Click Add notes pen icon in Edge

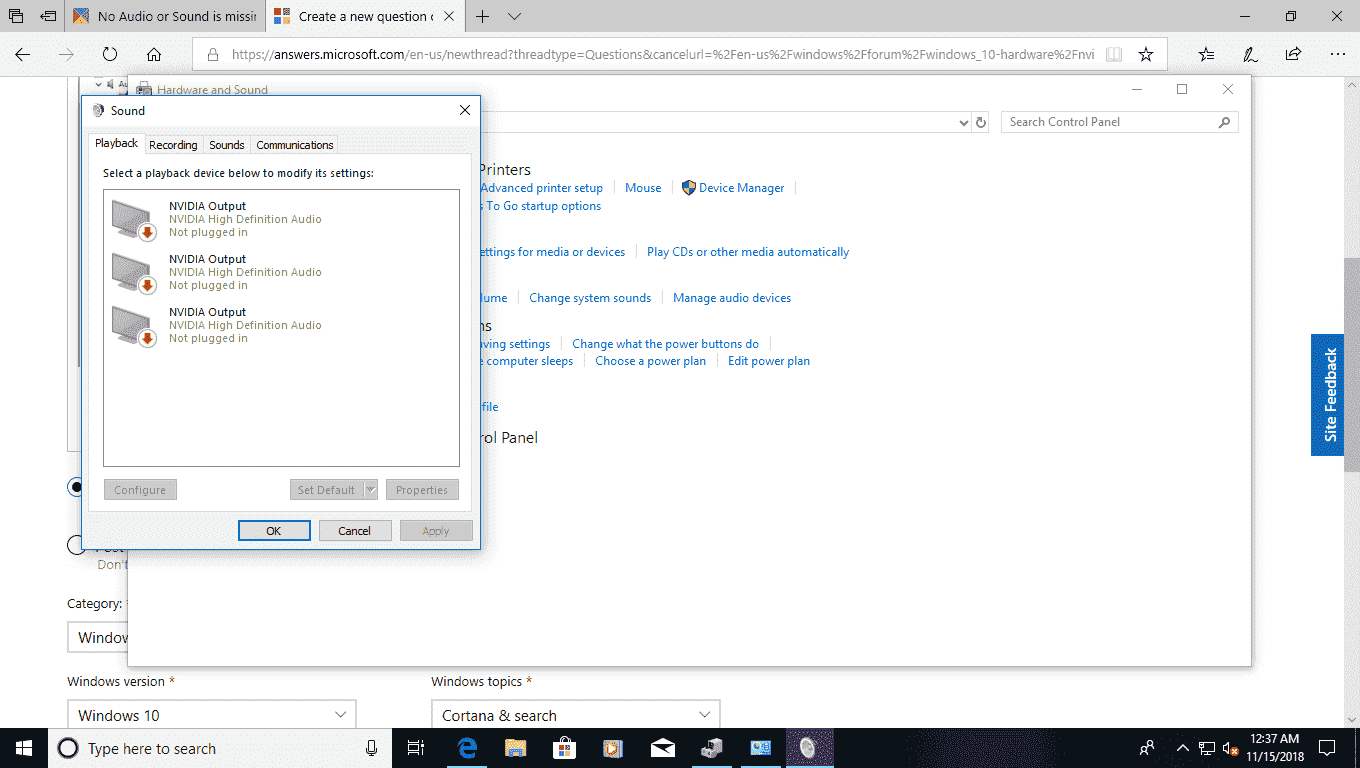pos(1250,55)
